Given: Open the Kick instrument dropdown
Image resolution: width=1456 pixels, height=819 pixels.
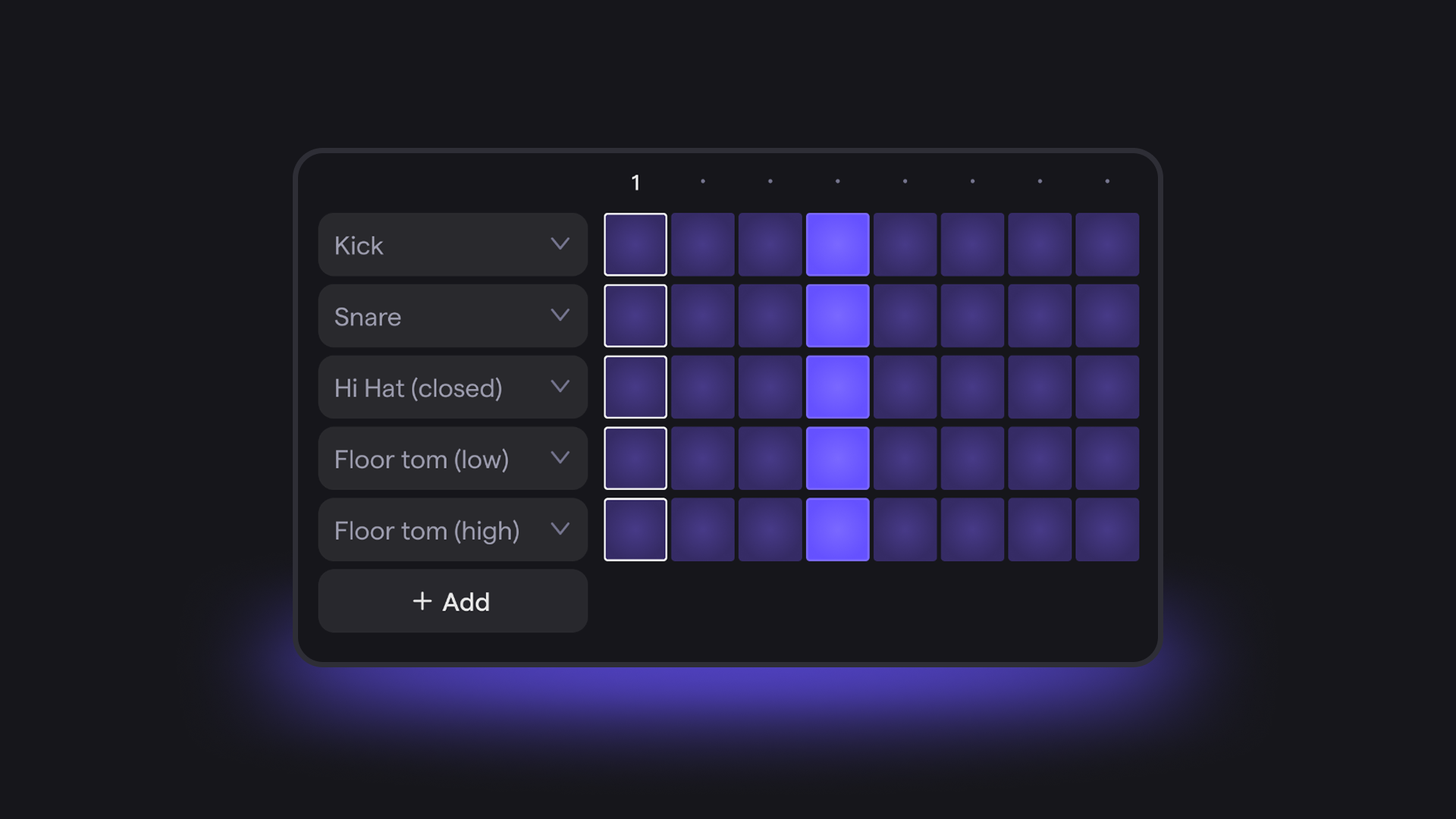Looking at the screenshot, I should pos(453,245).
